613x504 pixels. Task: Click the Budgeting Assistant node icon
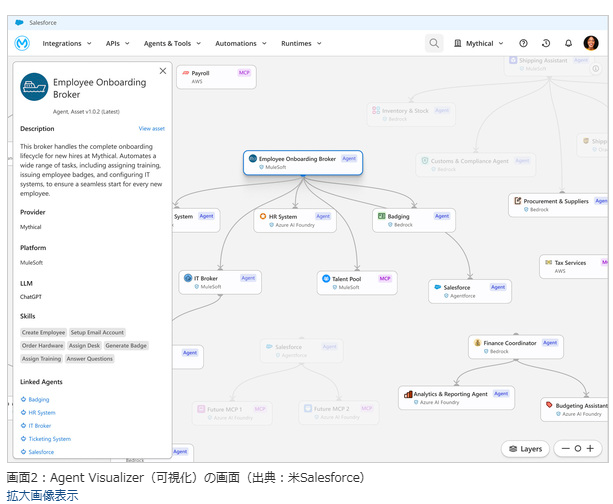[x=549, y=405]
